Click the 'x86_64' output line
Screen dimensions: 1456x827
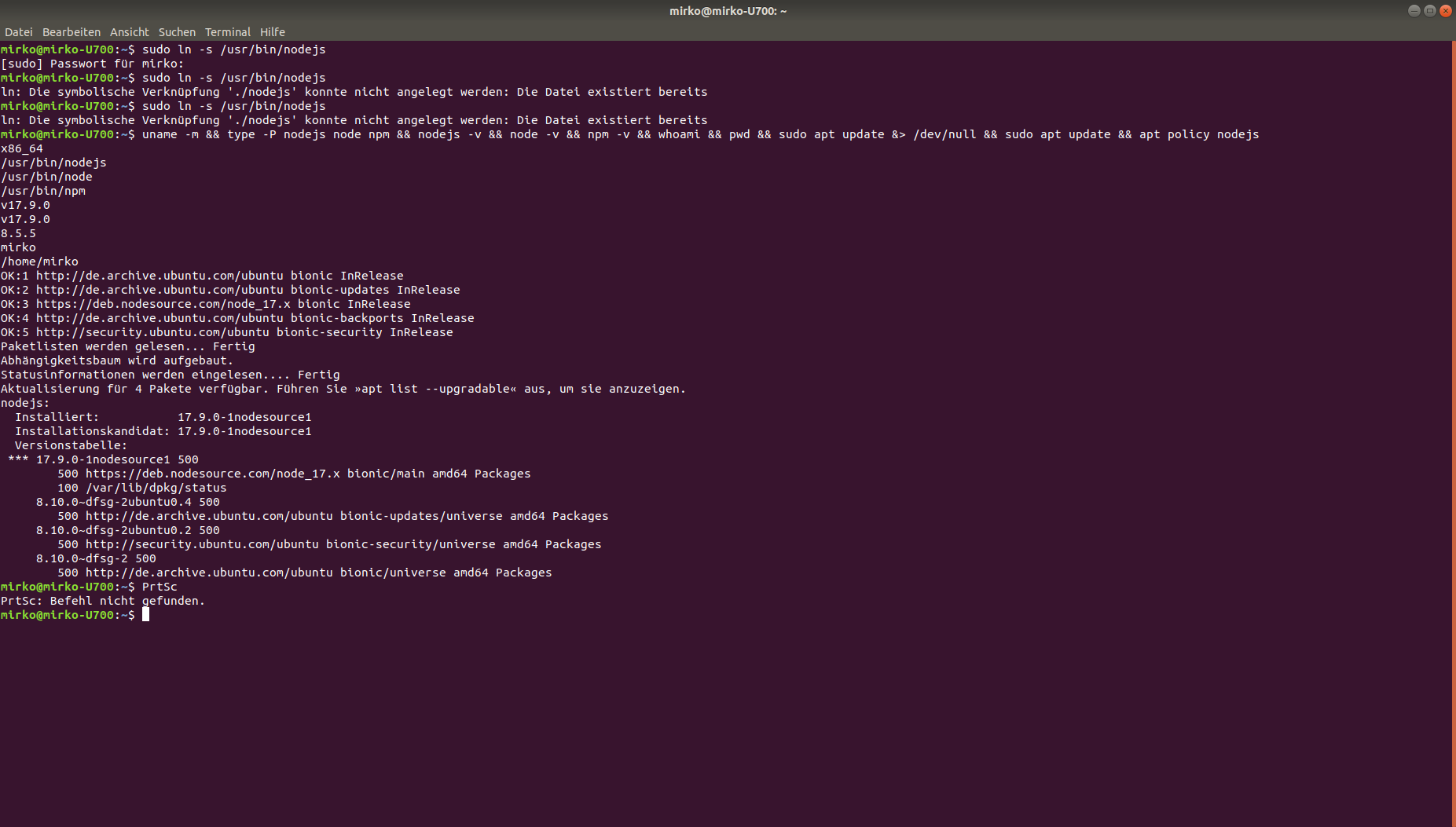click(22, 148)
